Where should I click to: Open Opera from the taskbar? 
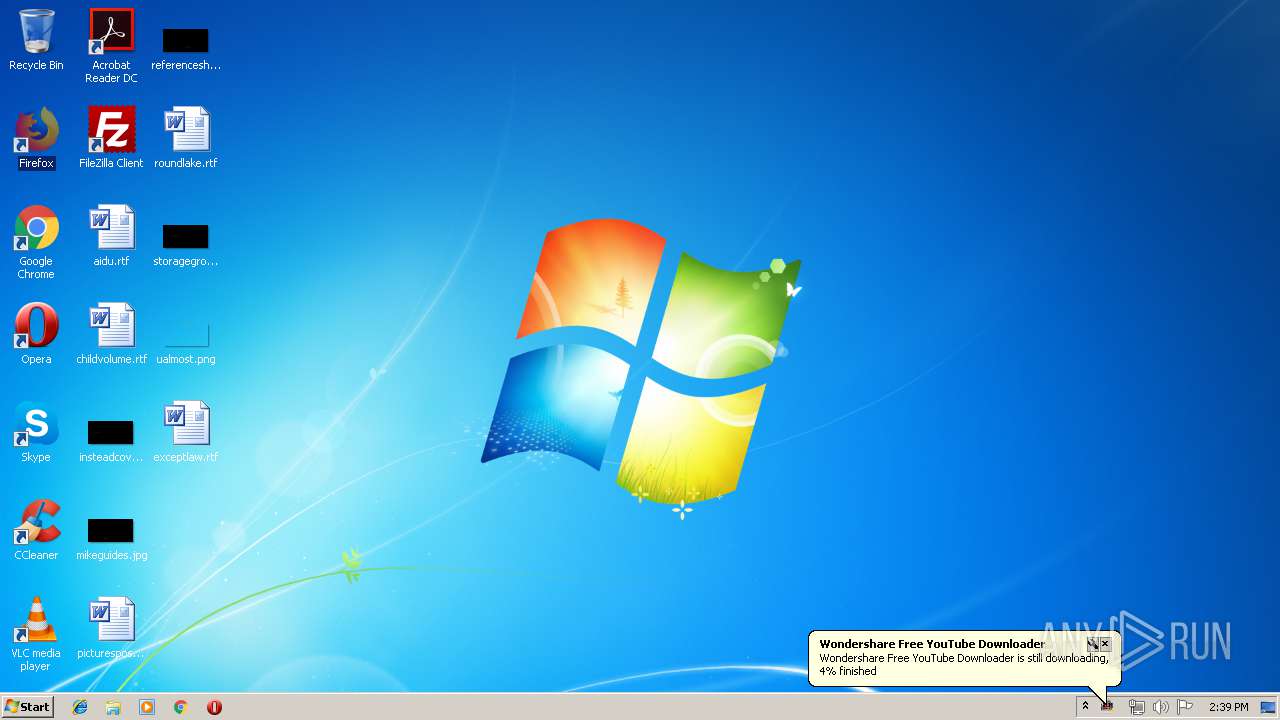point(214,707)
